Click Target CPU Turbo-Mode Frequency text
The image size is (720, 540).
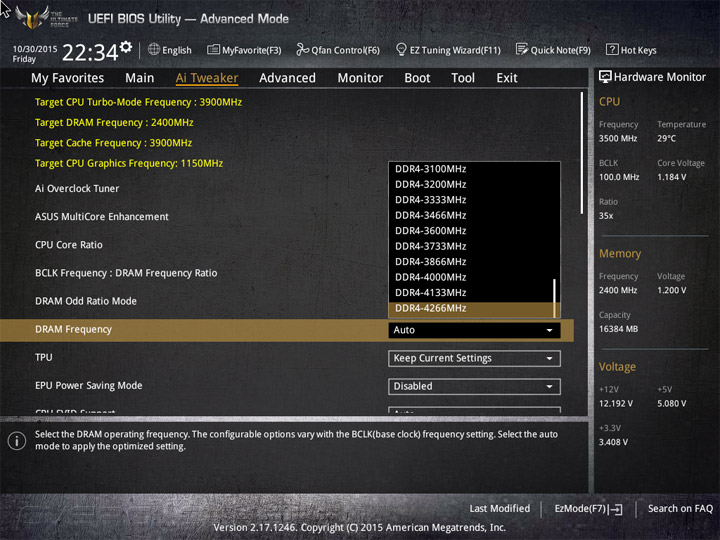138,102
